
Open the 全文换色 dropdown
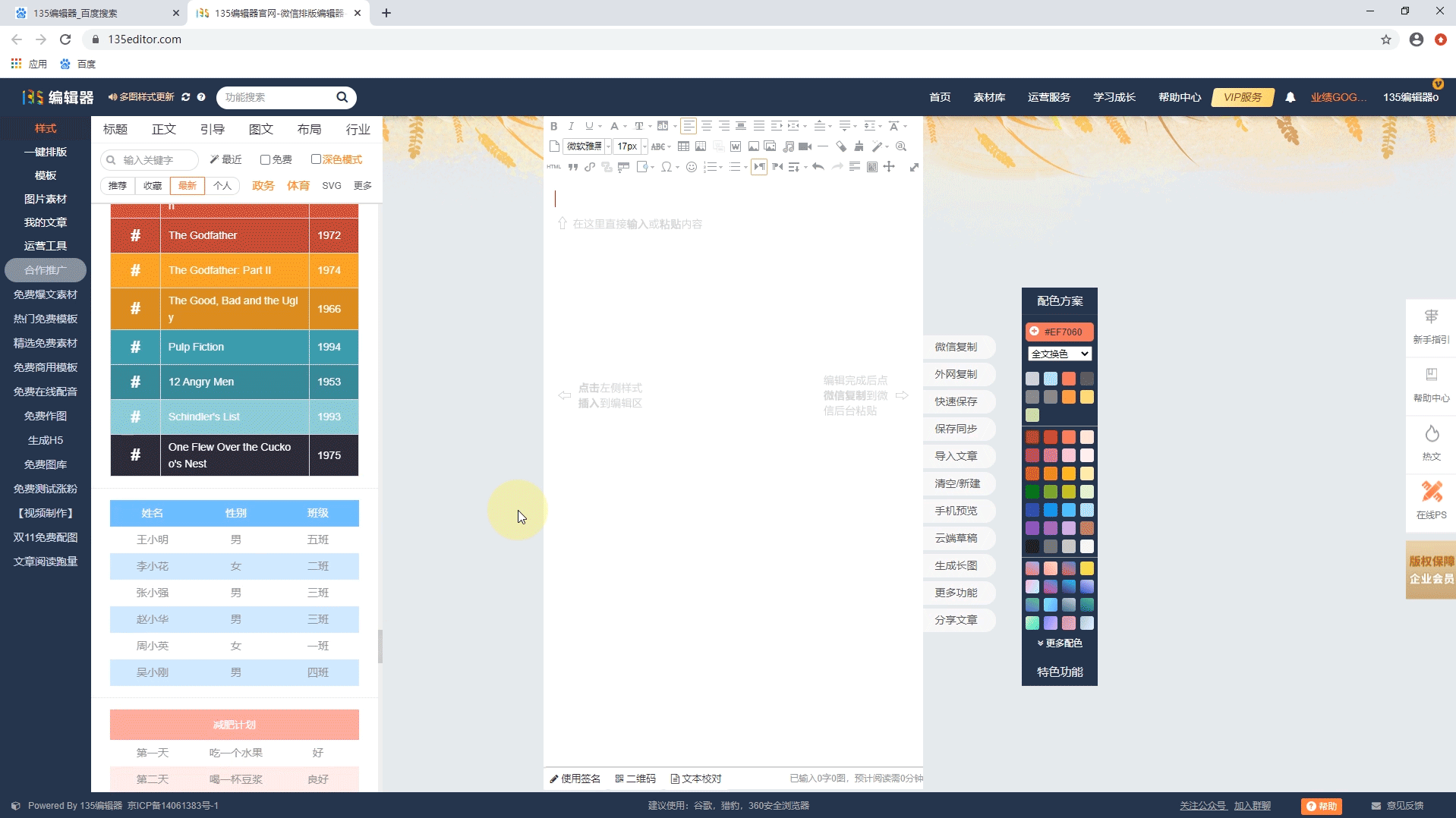[x=1059, y=354]
